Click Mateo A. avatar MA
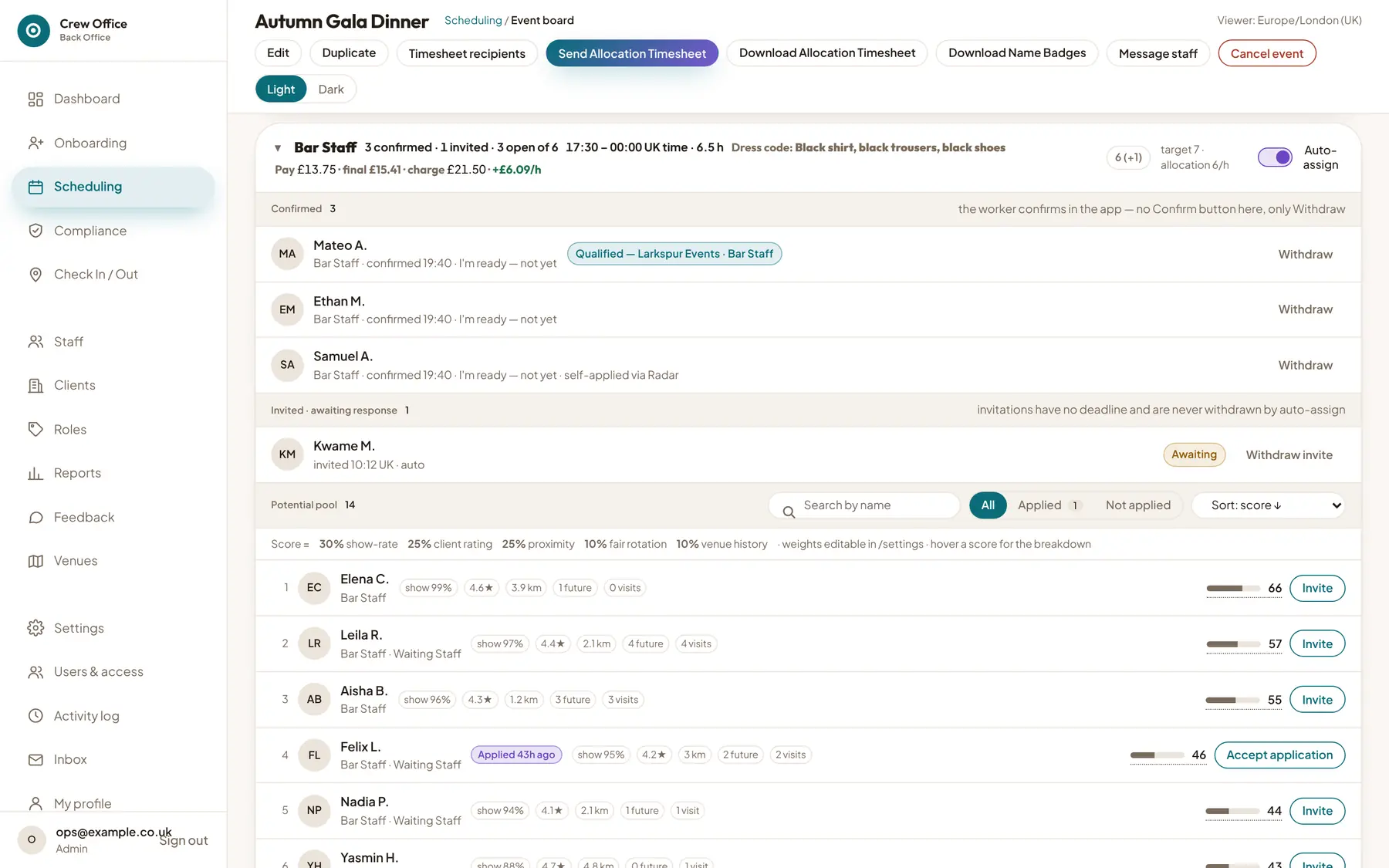 click(x=287, y=254)
